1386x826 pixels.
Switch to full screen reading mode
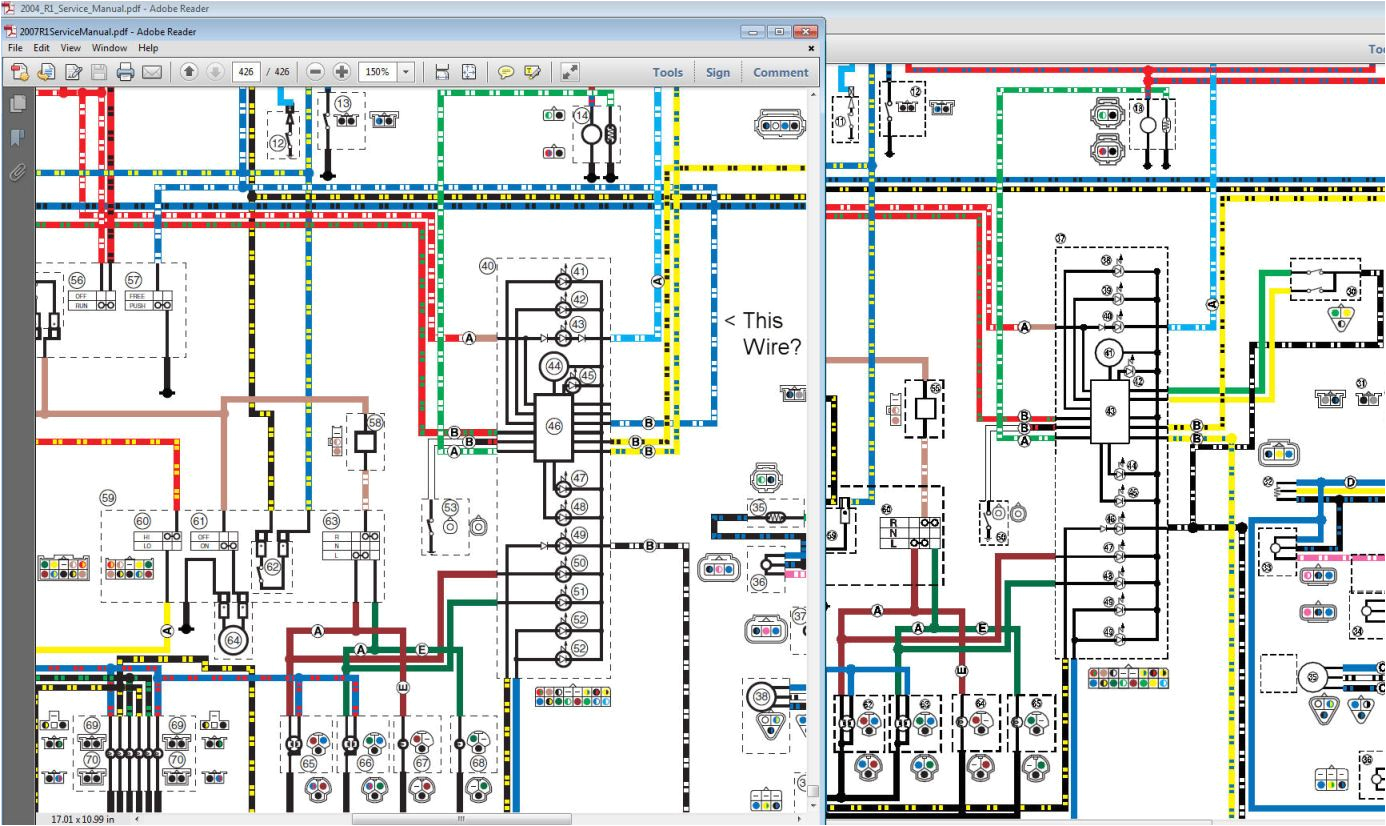click(571, 71)
